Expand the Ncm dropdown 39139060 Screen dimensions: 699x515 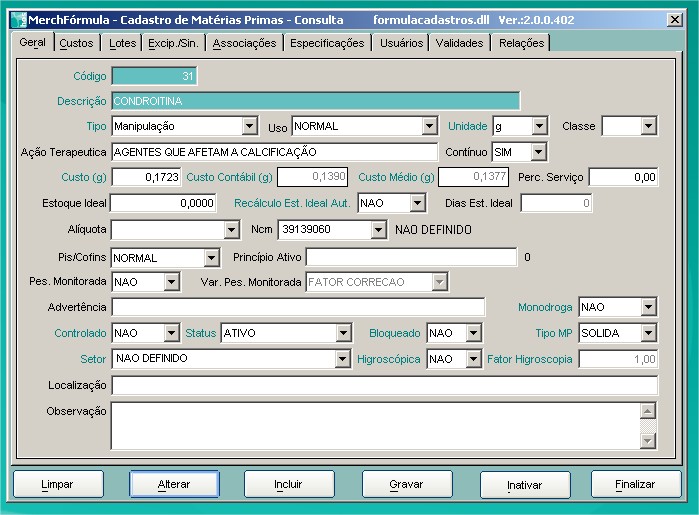(x=377, y=230)
